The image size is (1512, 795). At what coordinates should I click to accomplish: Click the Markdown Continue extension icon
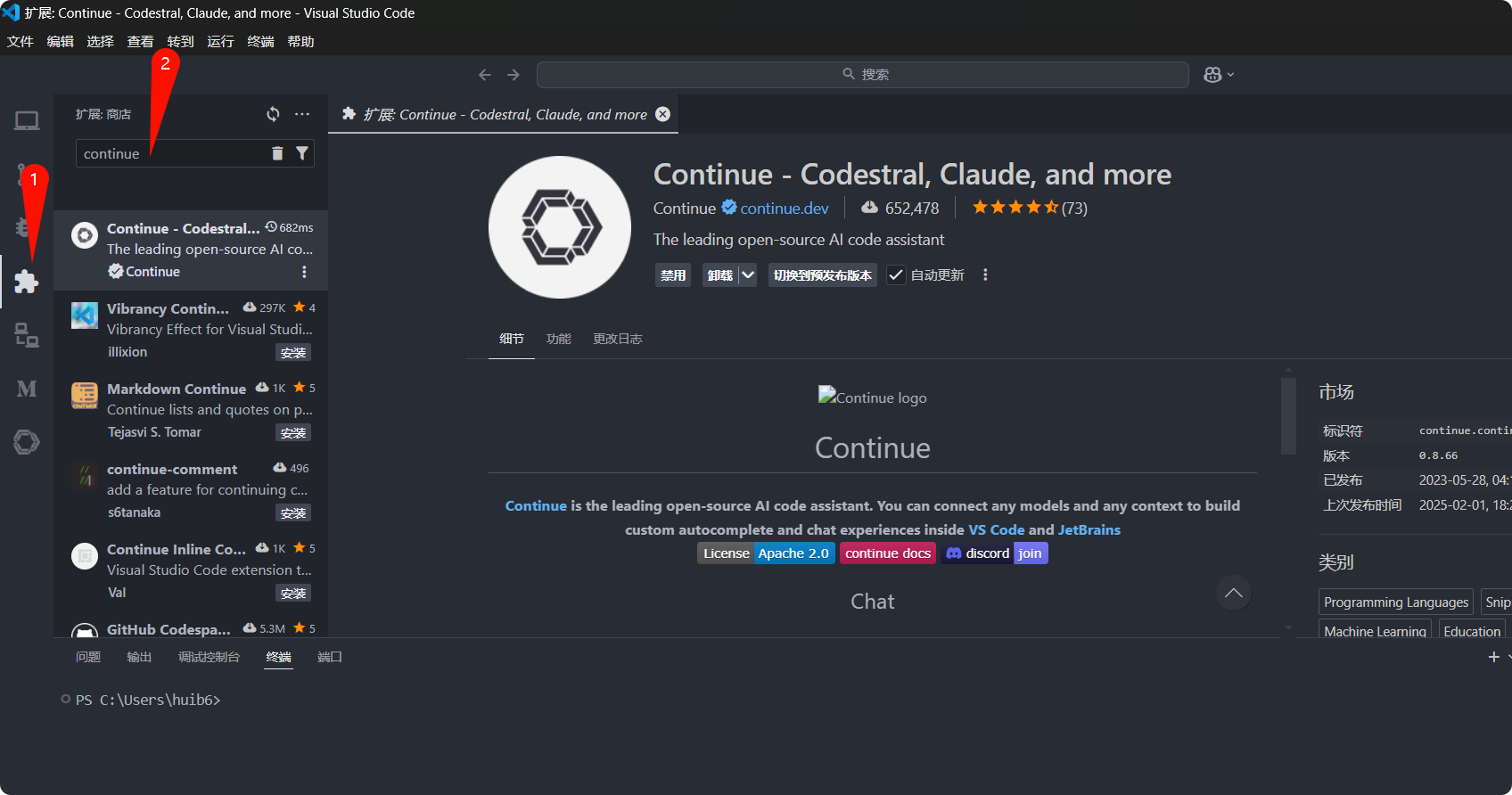coord(85,396)
